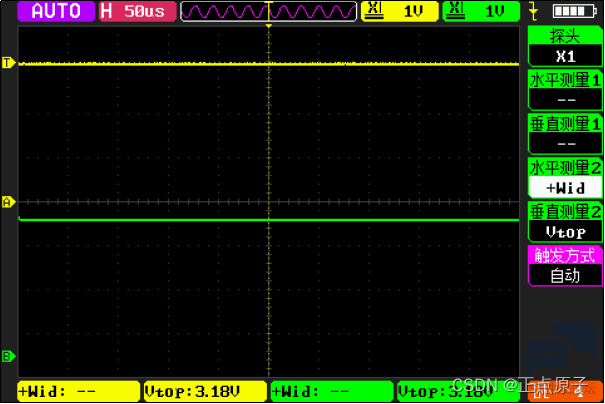This screenshot has width=605, height=404.
Task: Open the 触发方式 trigger mode menu
Action: coord(565,255)
